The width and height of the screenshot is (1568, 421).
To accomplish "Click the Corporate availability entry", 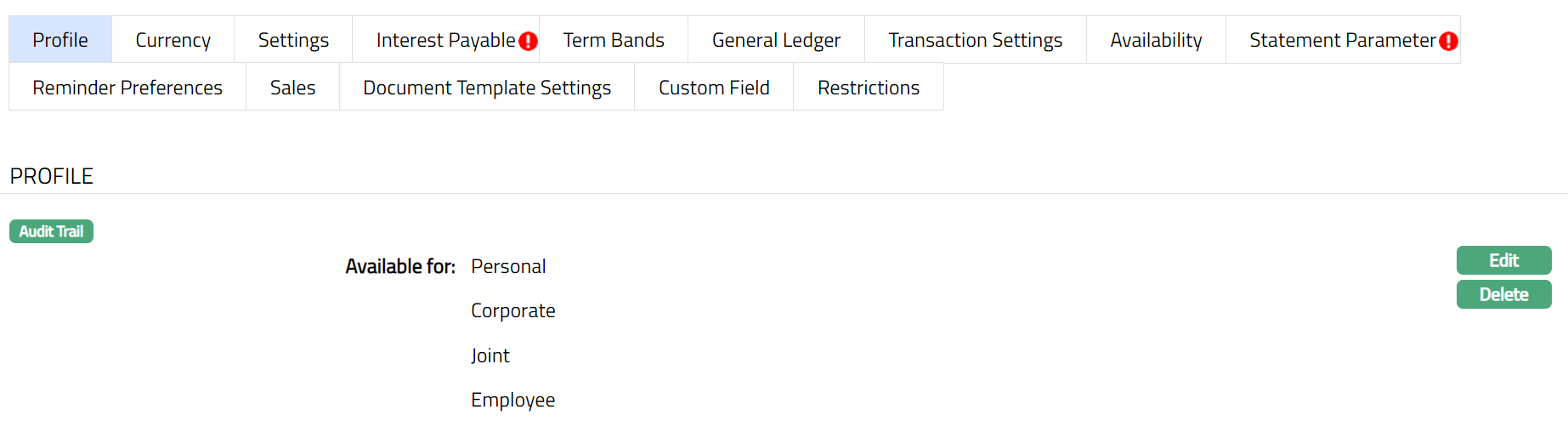I will point(512,311).
